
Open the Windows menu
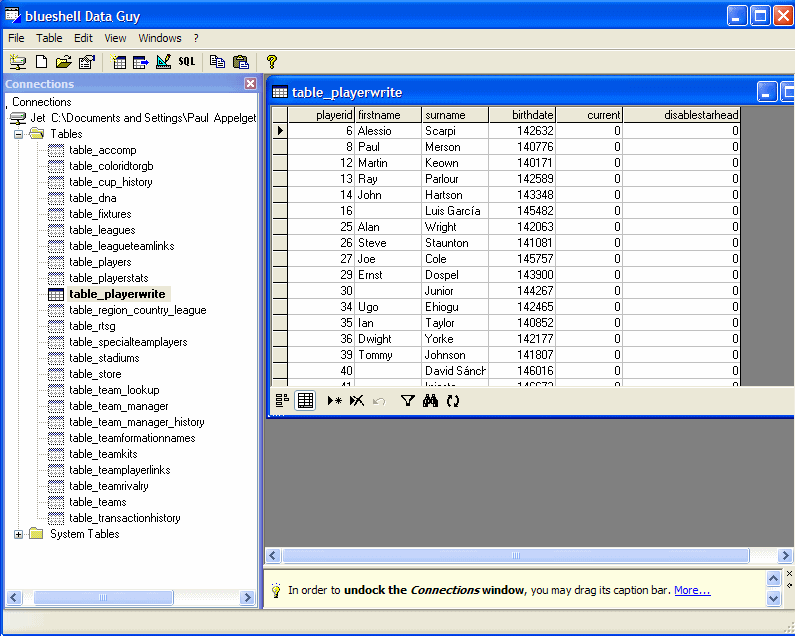[x=160, y=38]
